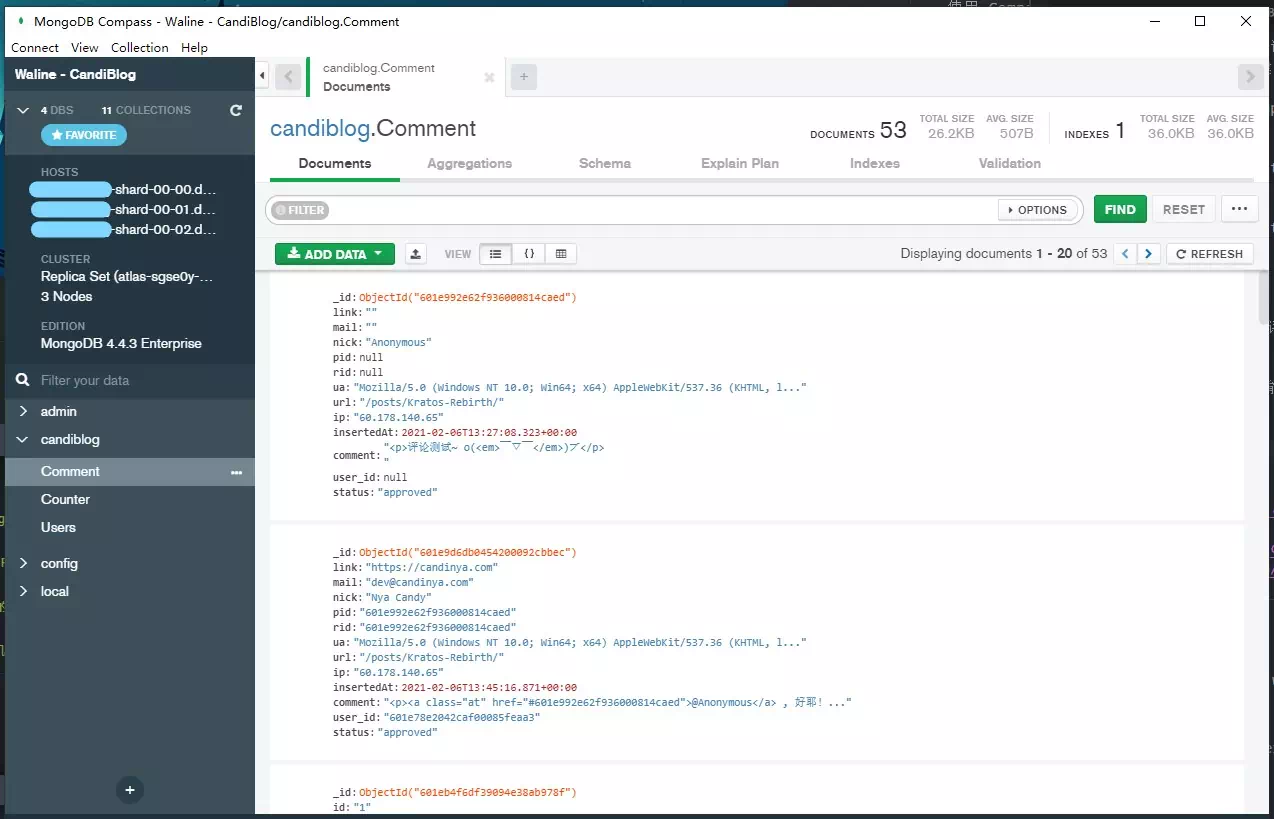The image size is (1274, 819).
Task: Open the Collection menu
Action: tap(140, 47)
